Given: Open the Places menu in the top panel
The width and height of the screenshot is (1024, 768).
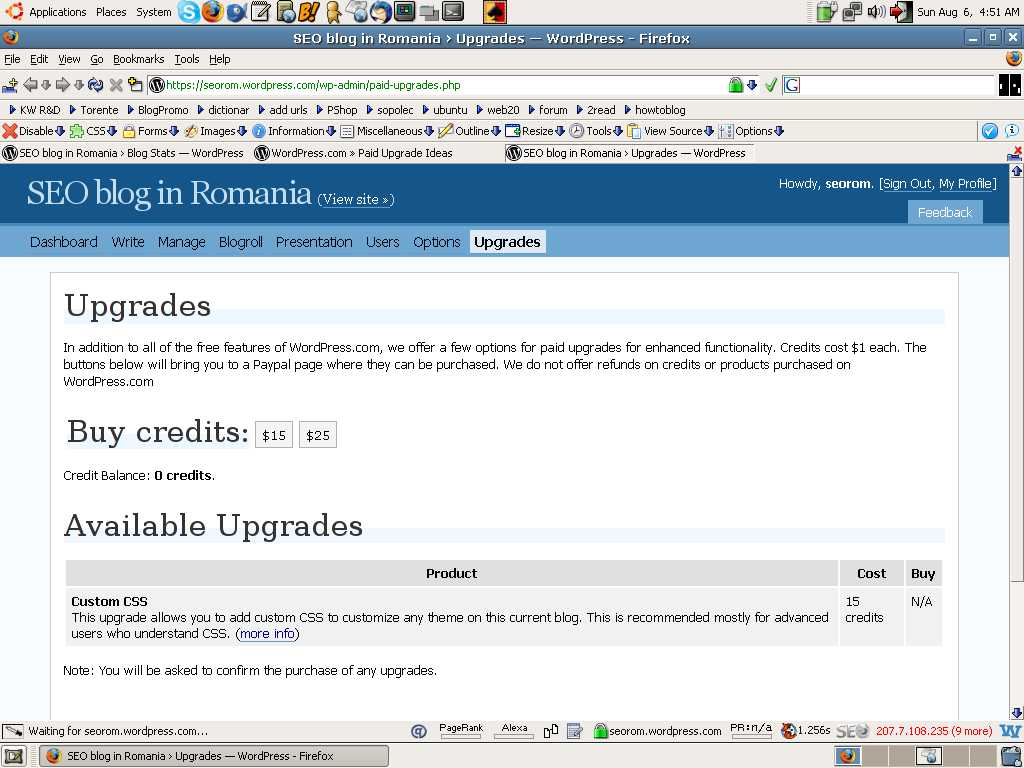Looking at the screenshot, I should click(111, 12).
